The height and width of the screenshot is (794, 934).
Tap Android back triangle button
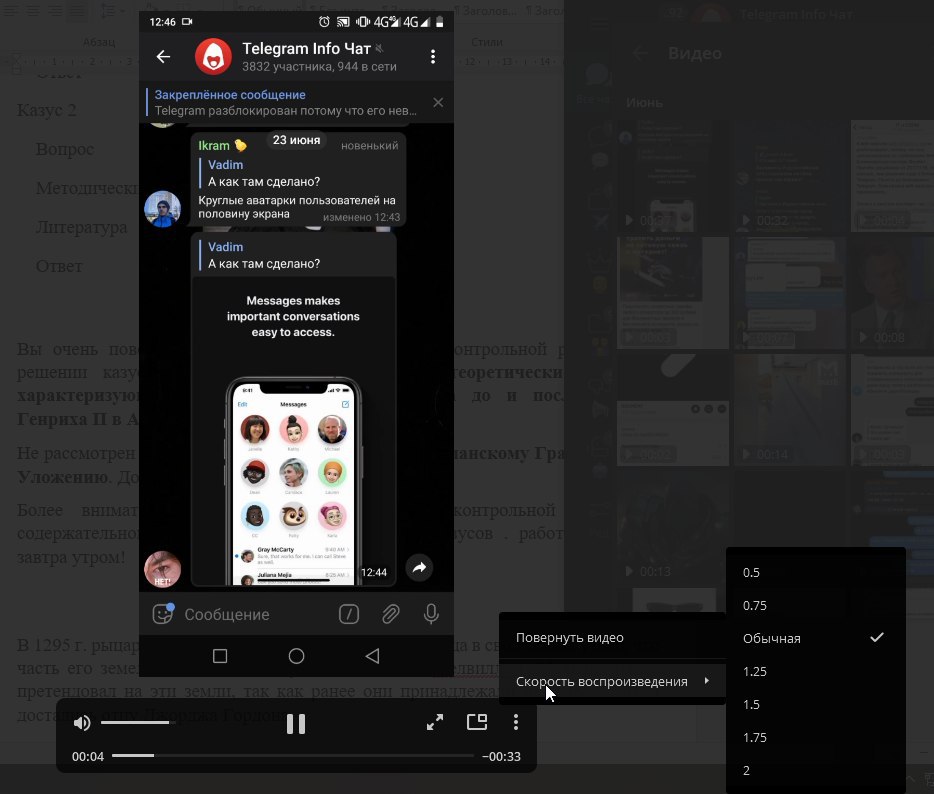coord(372,656)
